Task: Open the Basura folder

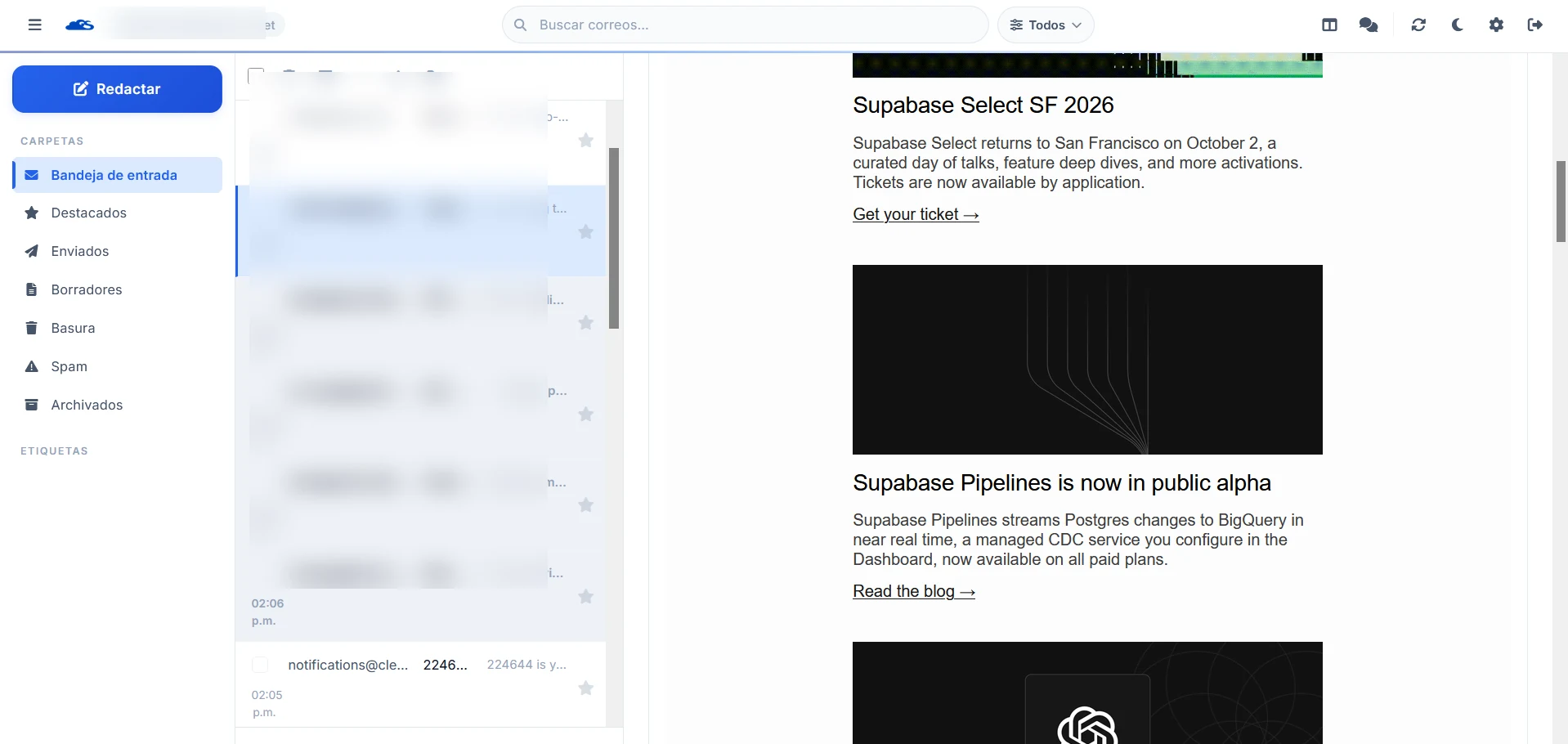Action: point(118,328)
